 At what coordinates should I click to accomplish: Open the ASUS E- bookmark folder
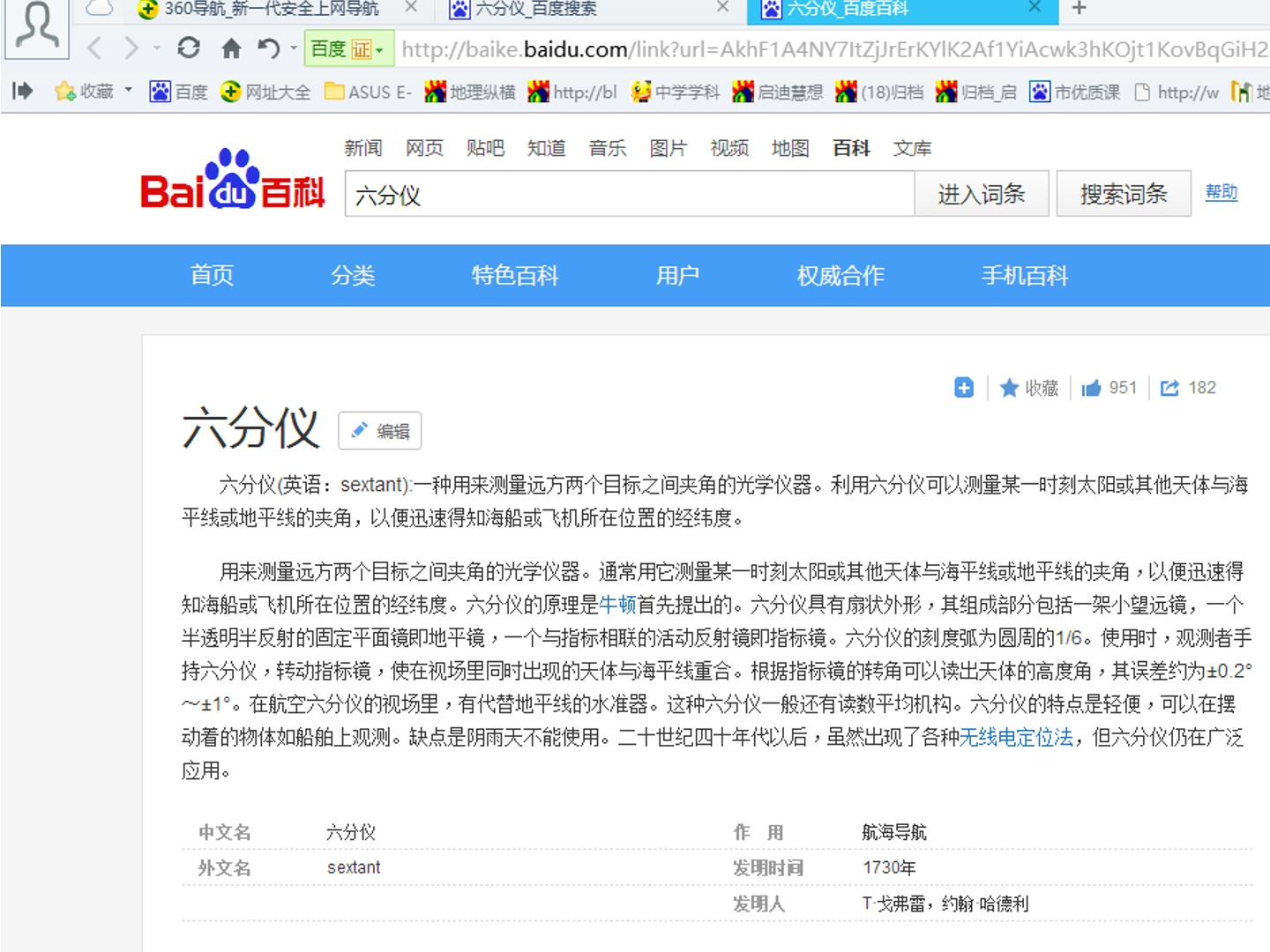[369, 92]
